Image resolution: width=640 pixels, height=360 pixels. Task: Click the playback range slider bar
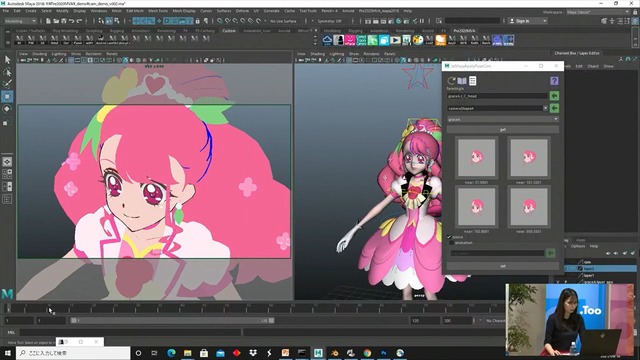pos(171,320)
